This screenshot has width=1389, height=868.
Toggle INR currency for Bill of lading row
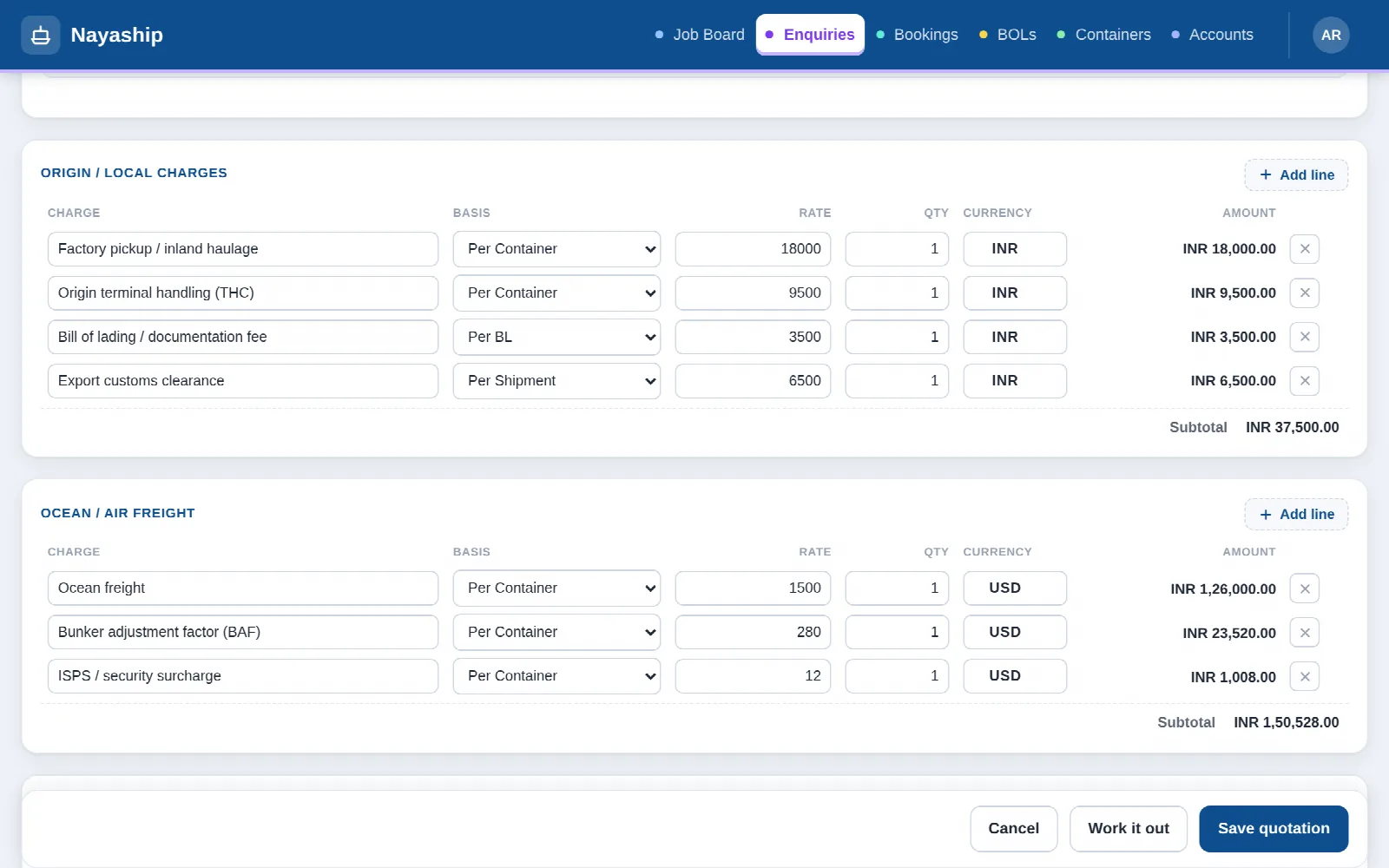(1015, 337)
